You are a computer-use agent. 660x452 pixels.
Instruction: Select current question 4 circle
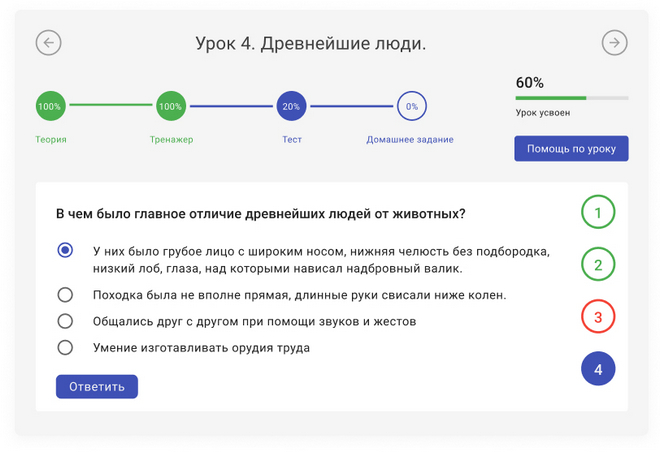coord(598,369)
